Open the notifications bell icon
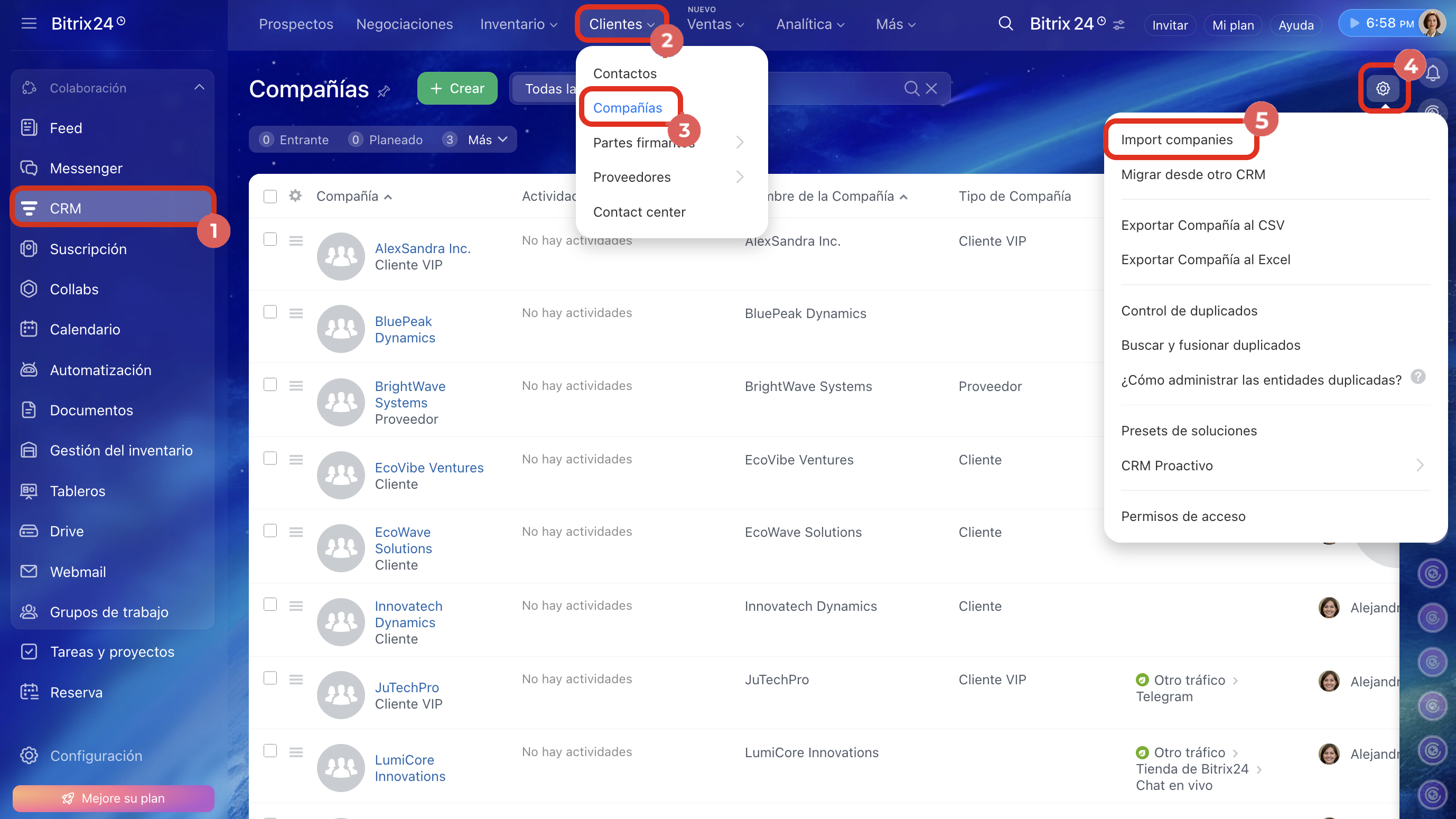The width and height of the screenshot is (1456, 819). click(x=1433, y=73)
